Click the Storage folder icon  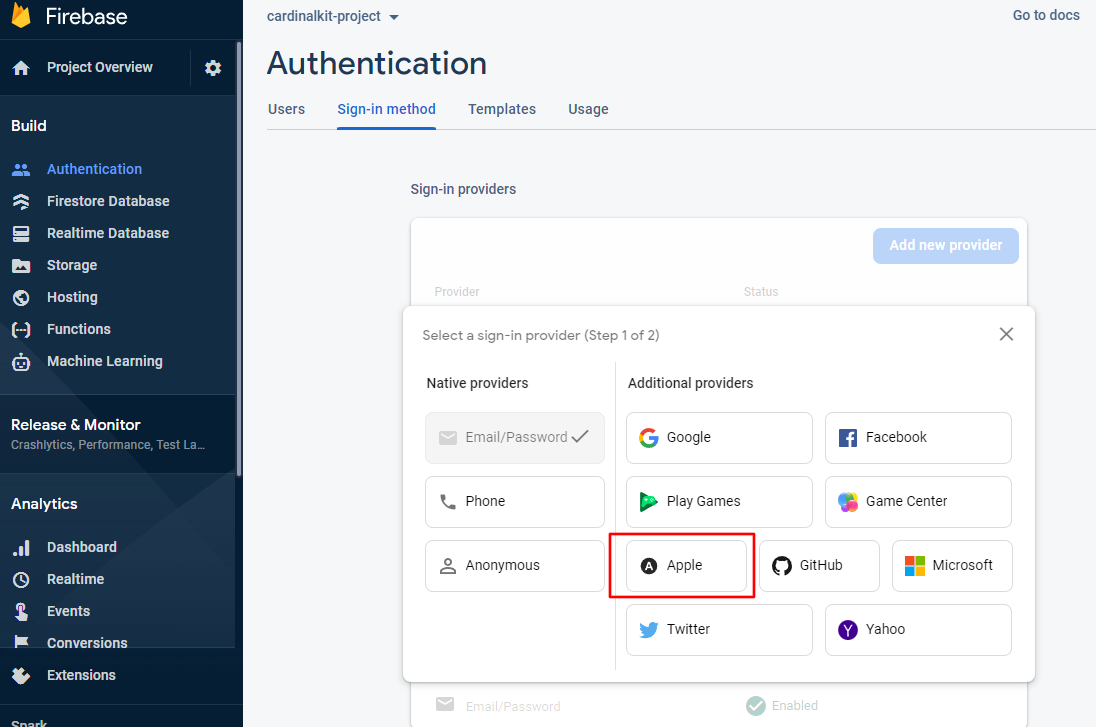point(21,265)
